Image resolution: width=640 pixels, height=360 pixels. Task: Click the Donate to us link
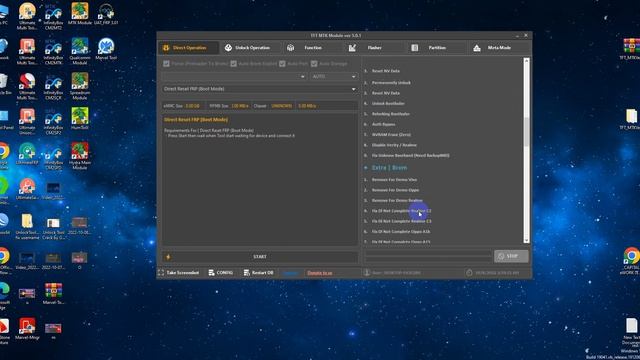pos(320,273)
